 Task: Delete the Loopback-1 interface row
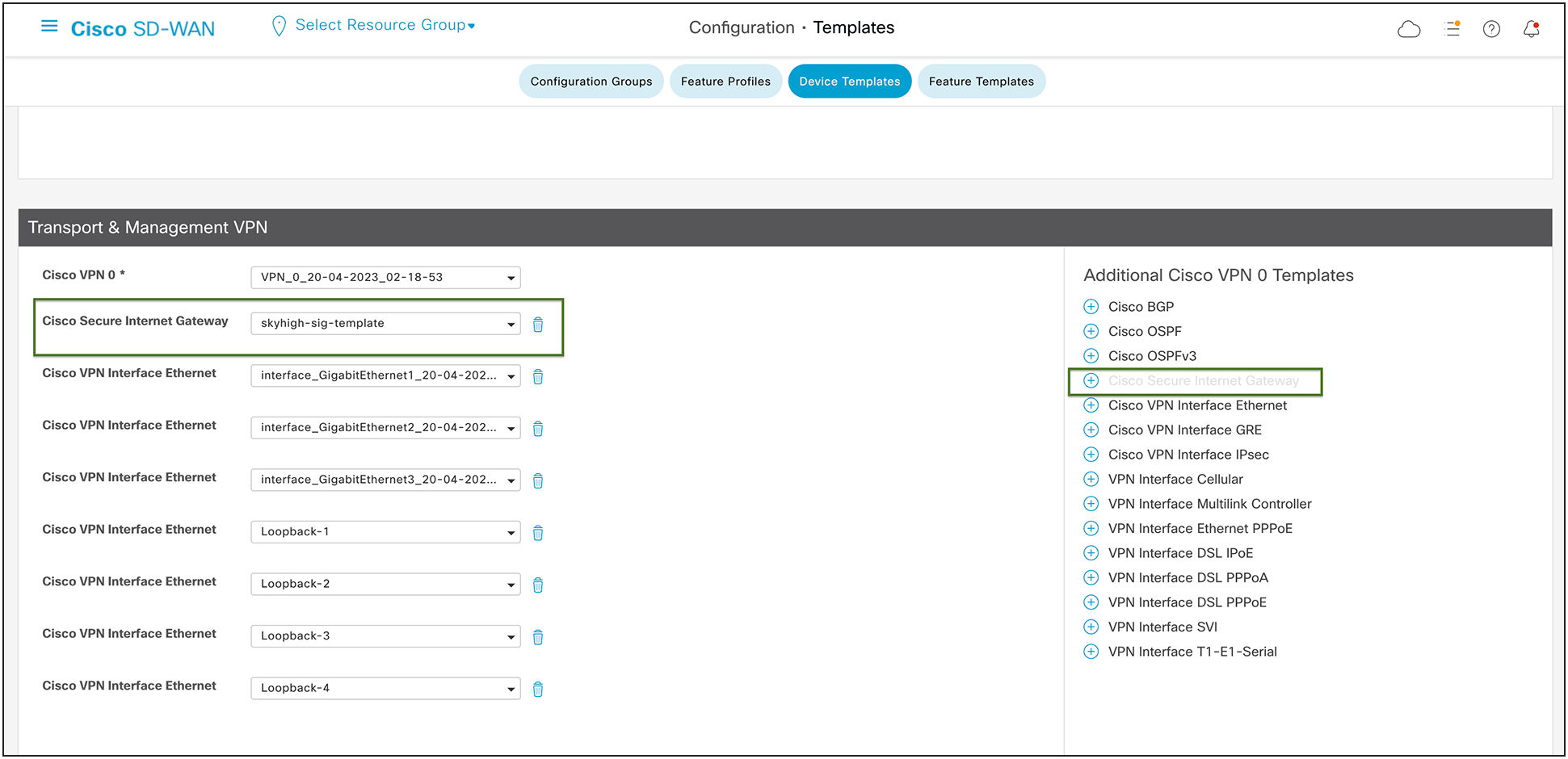538,533
